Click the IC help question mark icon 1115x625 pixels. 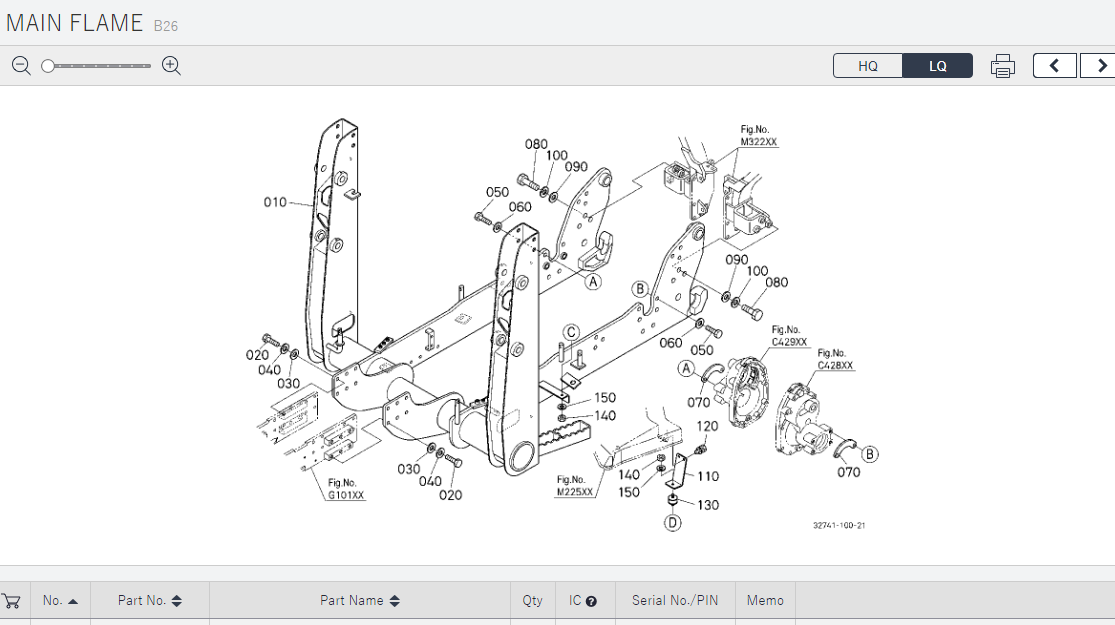pyautogui.click(x=591, y=601)
